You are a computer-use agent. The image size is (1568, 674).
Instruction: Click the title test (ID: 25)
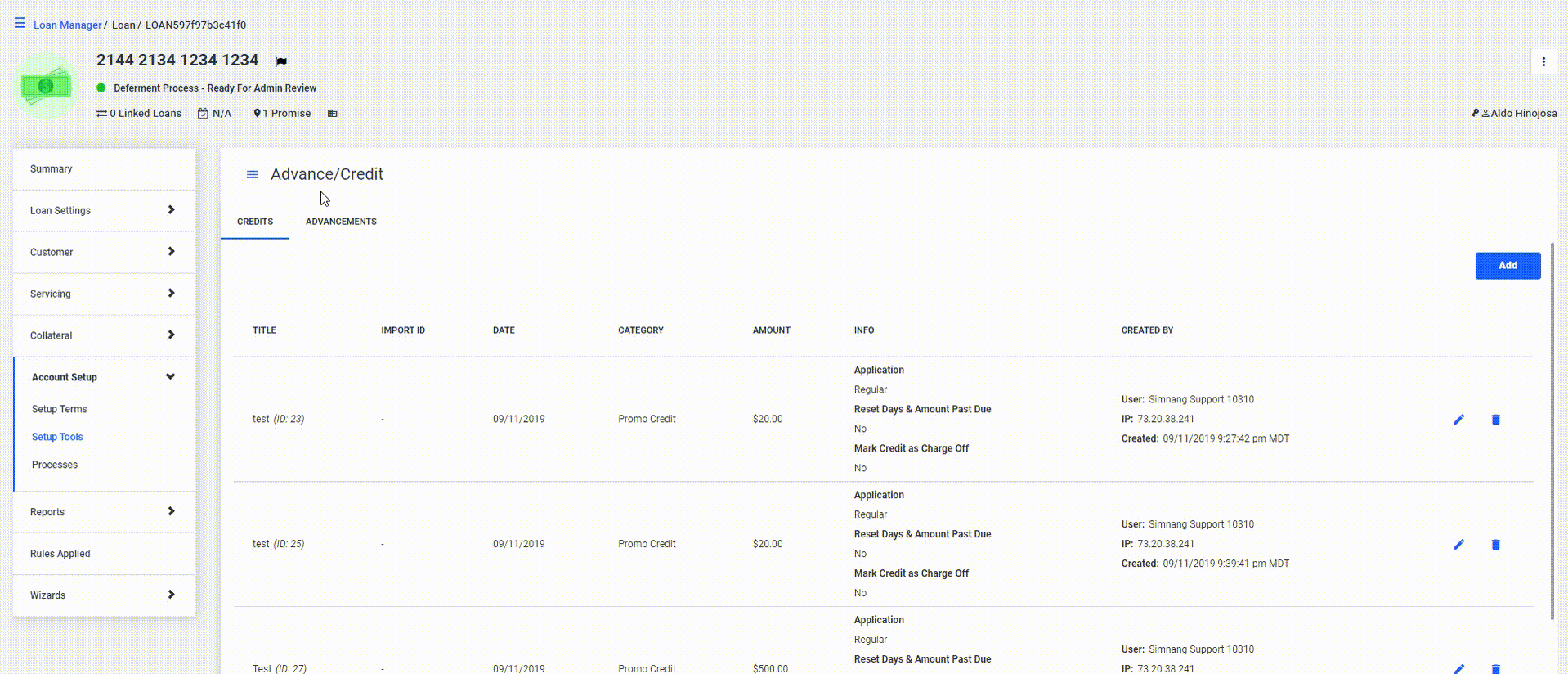278,544
